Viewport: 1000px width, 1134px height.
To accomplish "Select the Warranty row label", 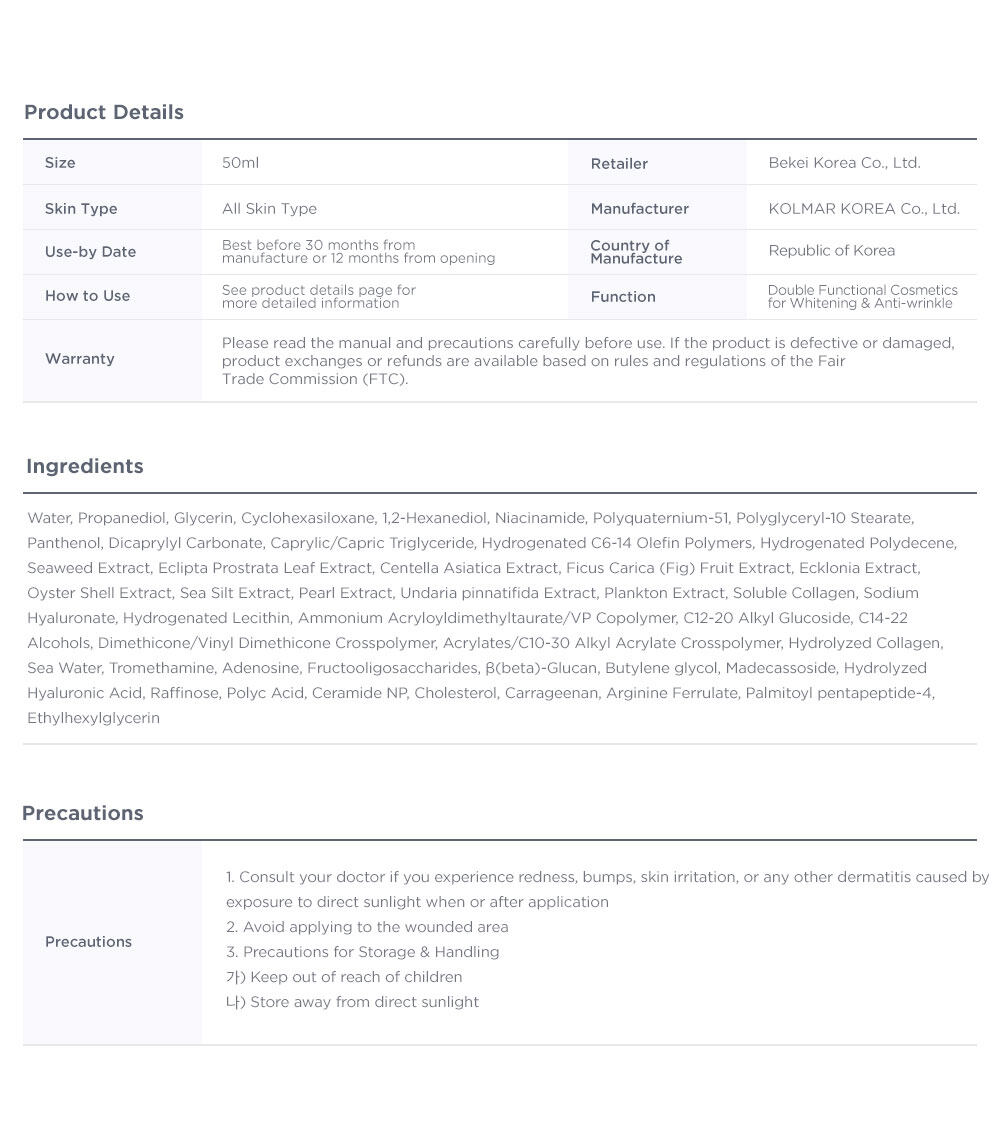I will (x=80, y=359).
